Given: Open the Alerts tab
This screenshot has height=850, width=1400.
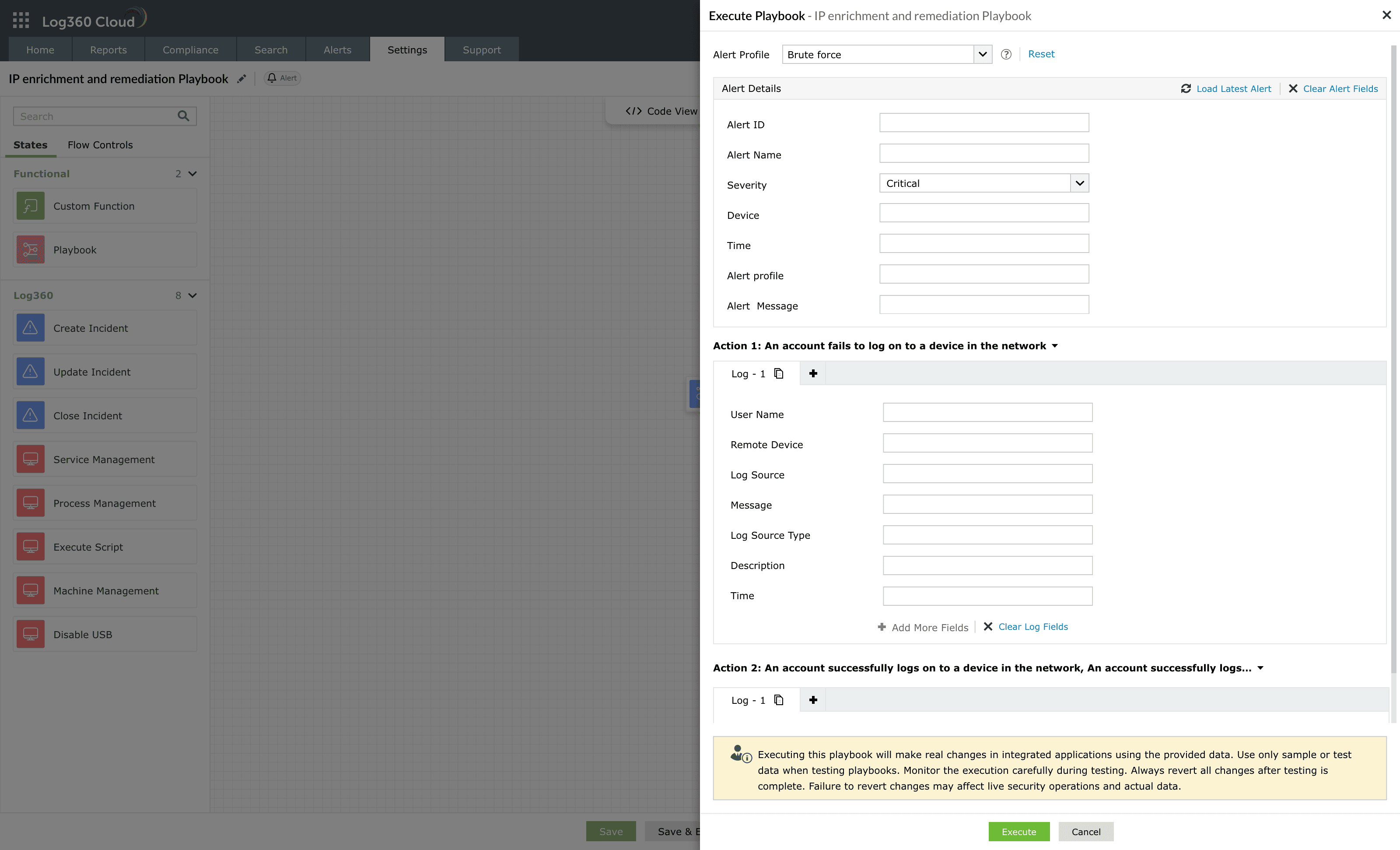Looking at the screenshot, I should [337, 49].
